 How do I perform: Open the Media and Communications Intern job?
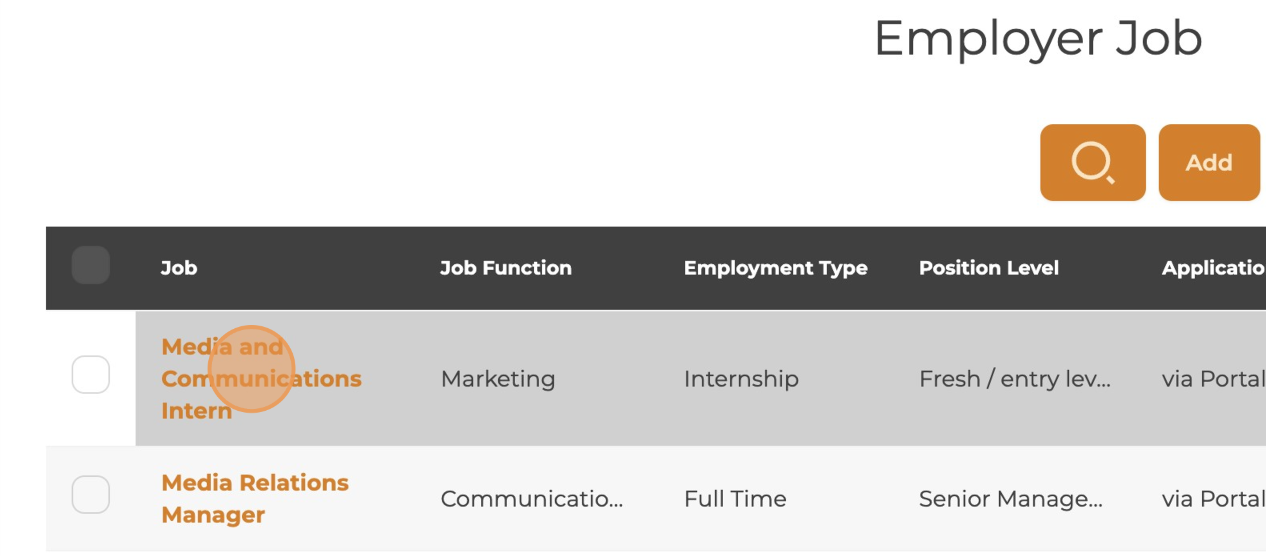tap(261, 379)
